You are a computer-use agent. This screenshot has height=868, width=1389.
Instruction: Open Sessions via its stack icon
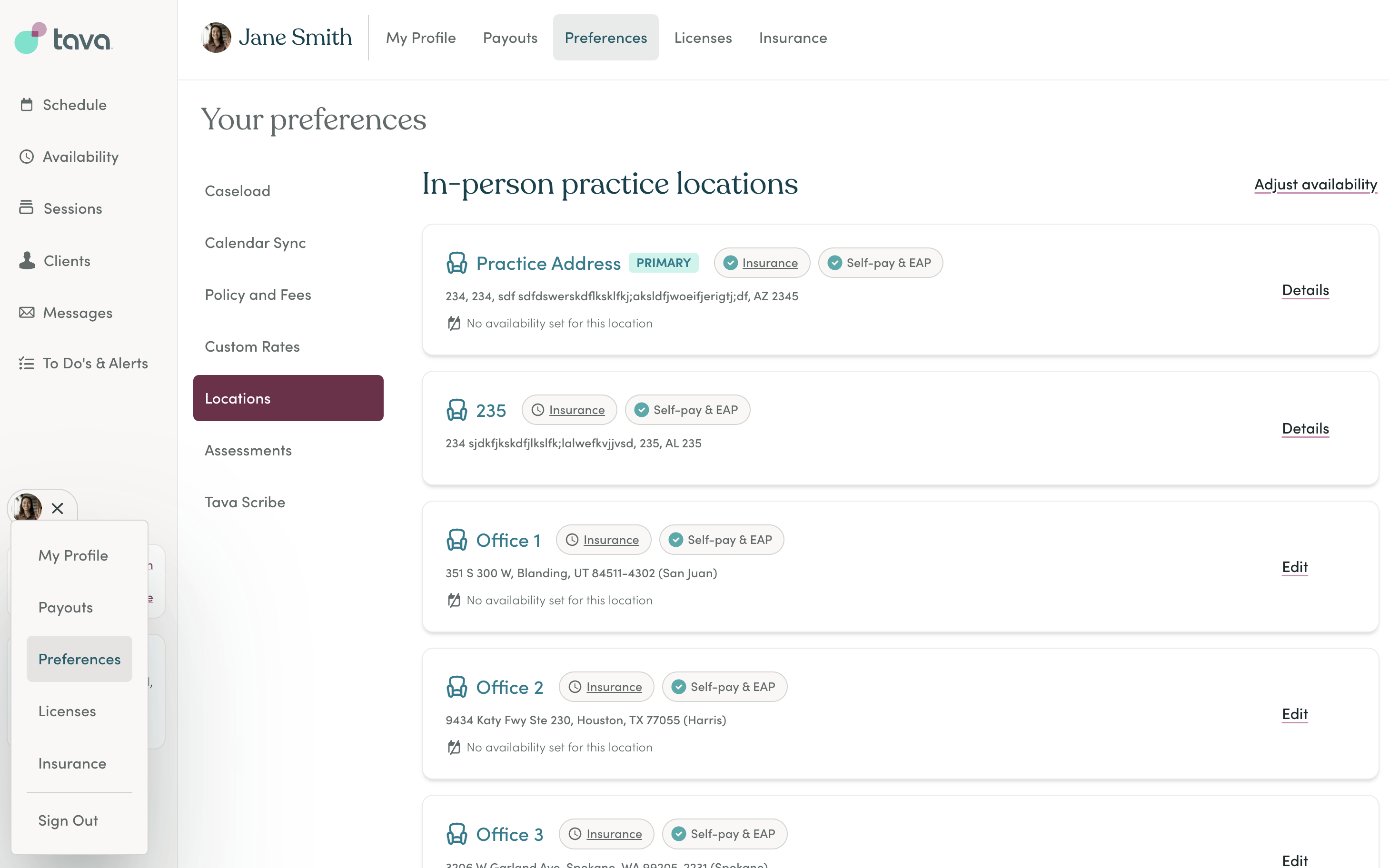click(x=26, y=208)
